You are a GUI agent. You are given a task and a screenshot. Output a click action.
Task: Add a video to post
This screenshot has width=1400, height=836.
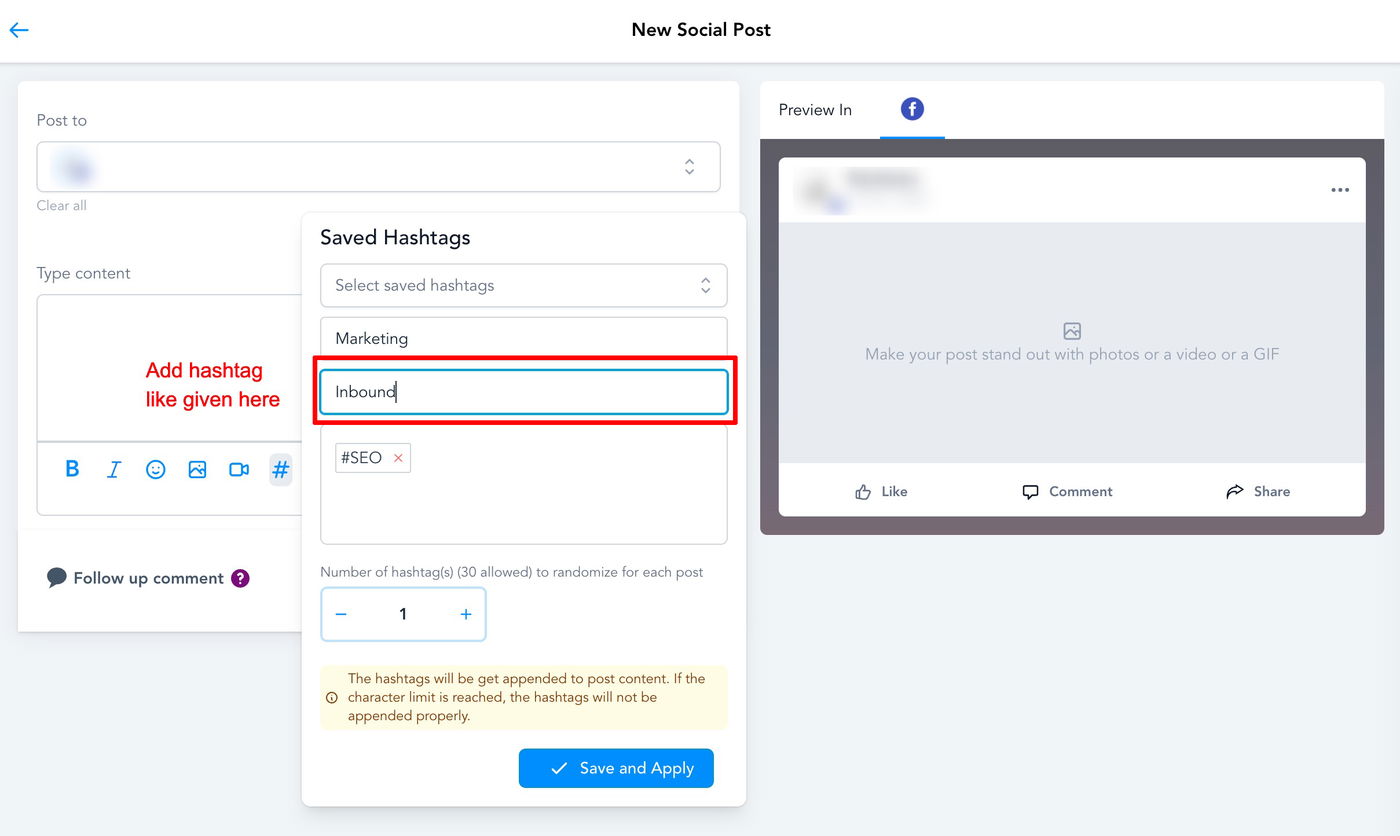(239, 469)
